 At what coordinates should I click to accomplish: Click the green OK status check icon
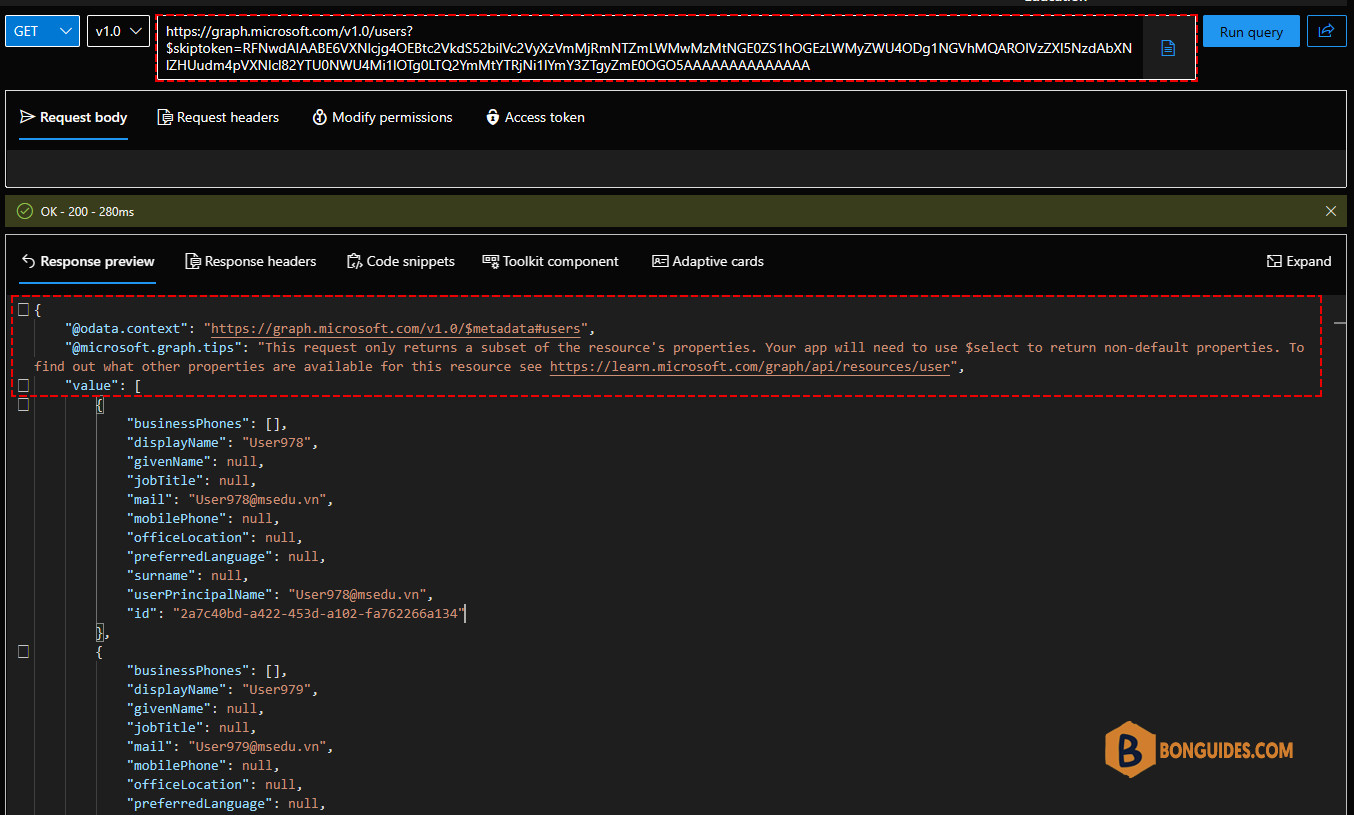point(25,211)
